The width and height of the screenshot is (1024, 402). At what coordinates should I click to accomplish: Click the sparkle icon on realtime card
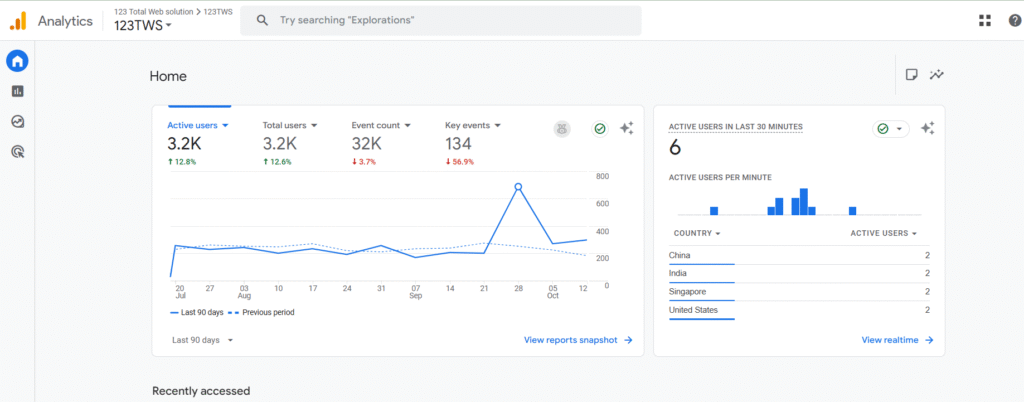click(927, 128)
